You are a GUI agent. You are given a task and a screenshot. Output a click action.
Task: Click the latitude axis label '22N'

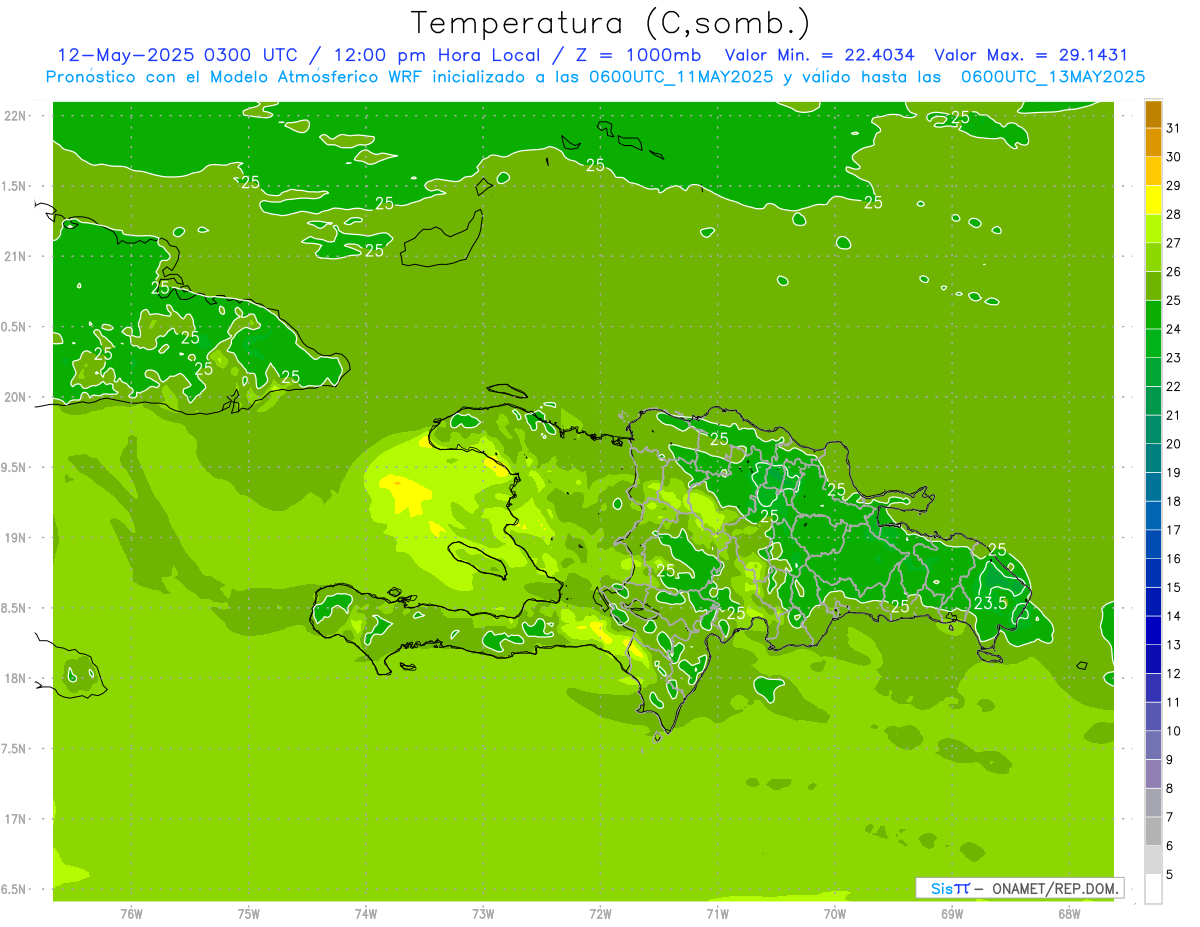16,116
